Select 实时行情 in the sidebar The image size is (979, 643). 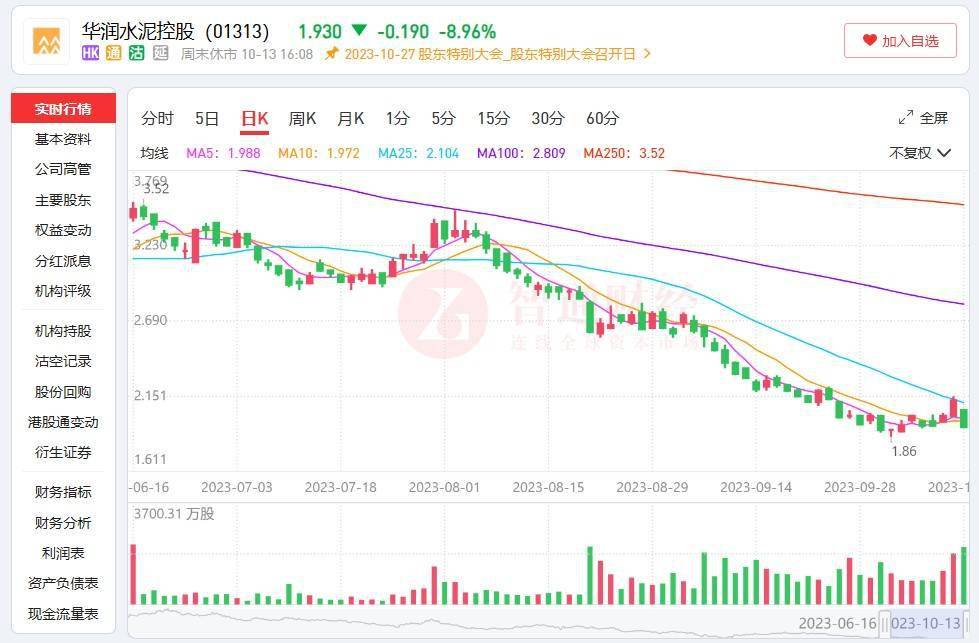(63, 109)
